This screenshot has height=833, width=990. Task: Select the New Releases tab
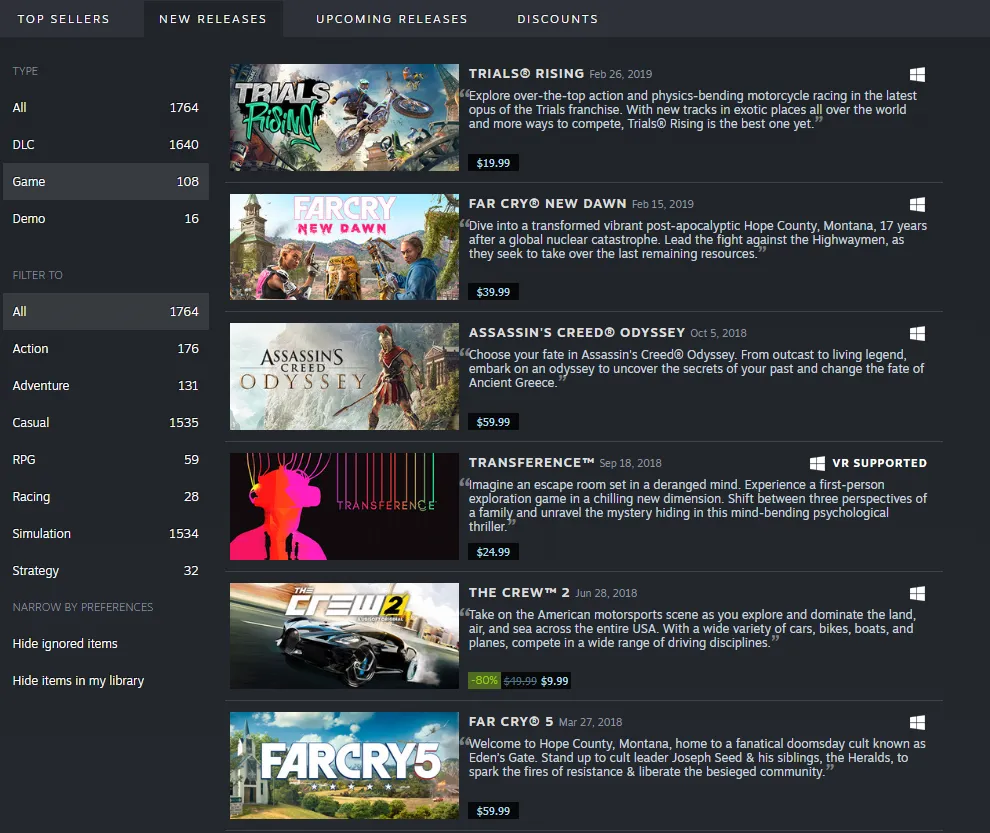pyautogui.click(x=213, y=19)
